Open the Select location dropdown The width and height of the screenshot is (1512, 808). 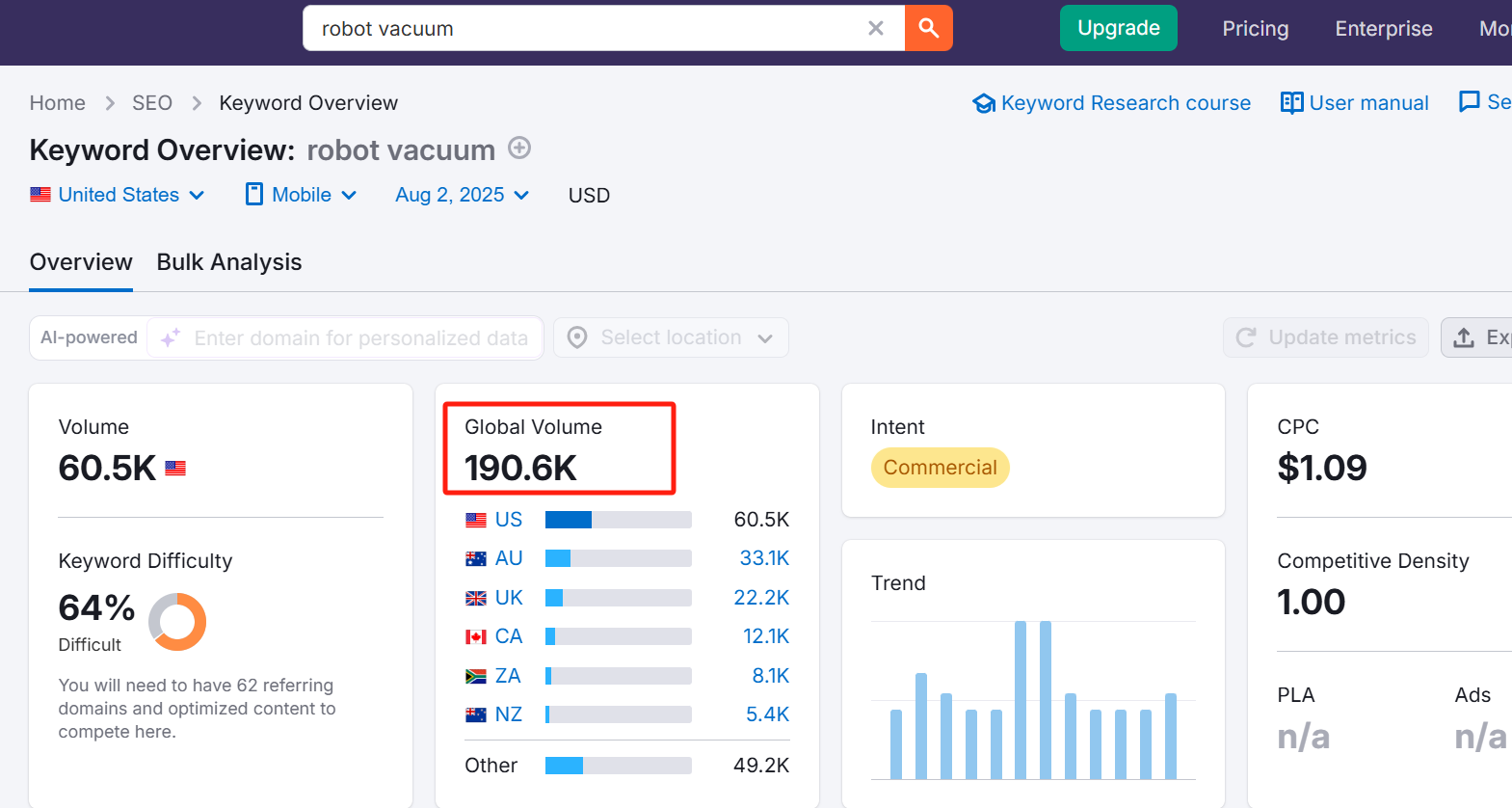[671, 337]
